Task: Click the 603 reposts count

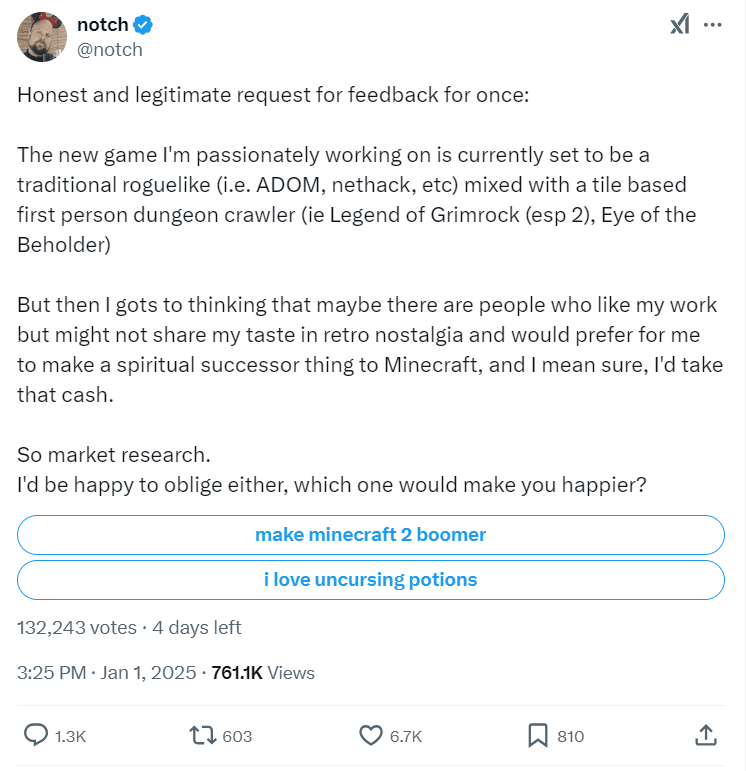Action: tap(237, 736)
